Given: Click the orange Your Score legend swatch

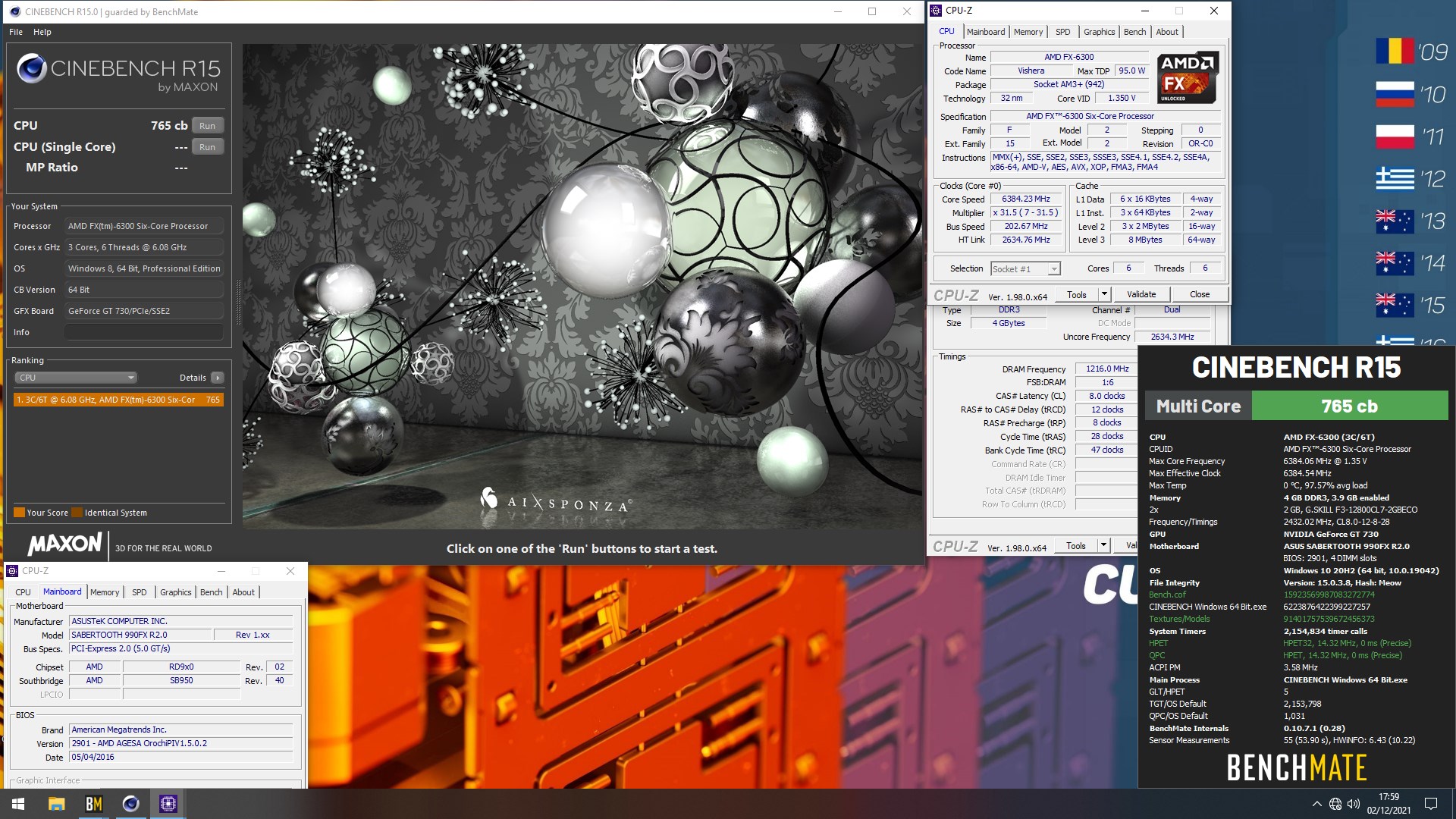Looking at the screenshot, I should 20,513.
